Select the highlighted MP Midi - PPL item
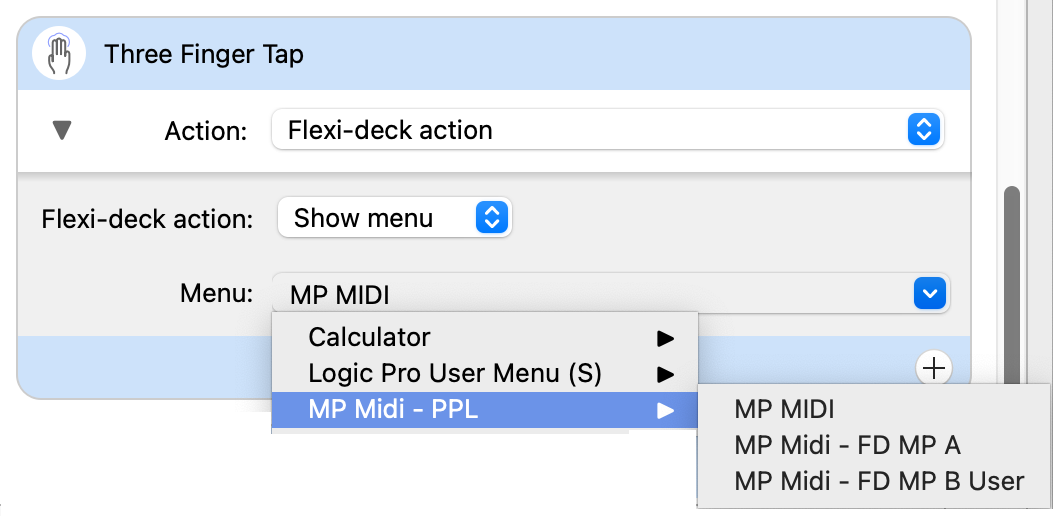The image size is (1056, 516). pyautogui.click(x=393, y=410)
